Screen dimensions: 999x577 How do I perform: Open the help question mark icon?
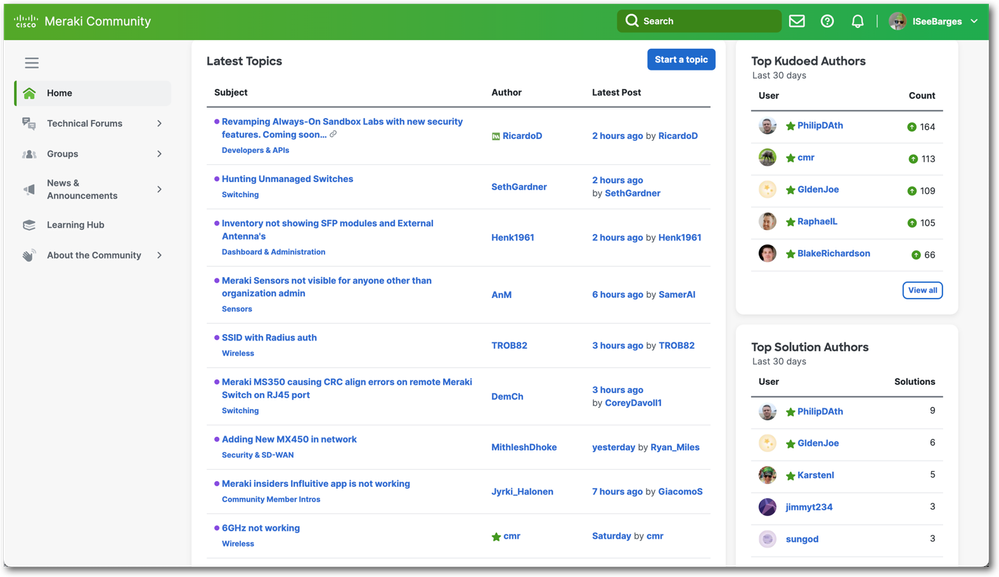click(827, 21)
